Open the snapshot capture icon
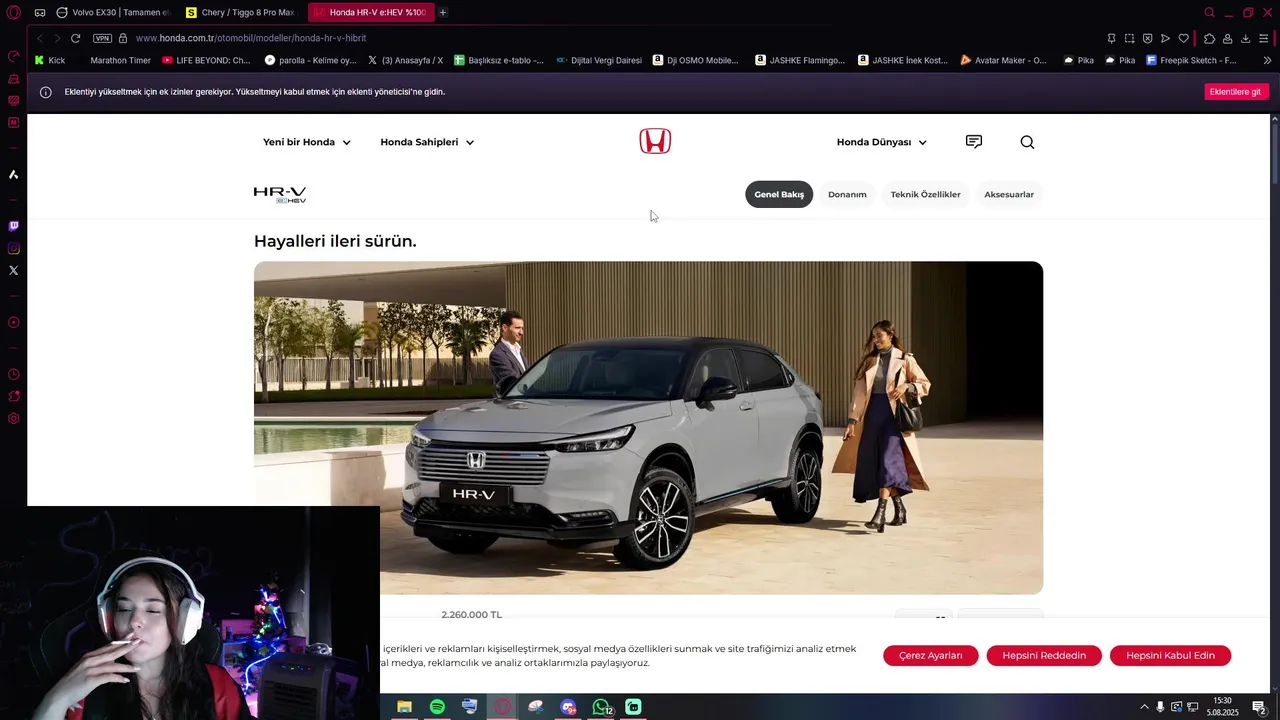This screenshot has width=1280, height=720. [x=1129, y=38]
